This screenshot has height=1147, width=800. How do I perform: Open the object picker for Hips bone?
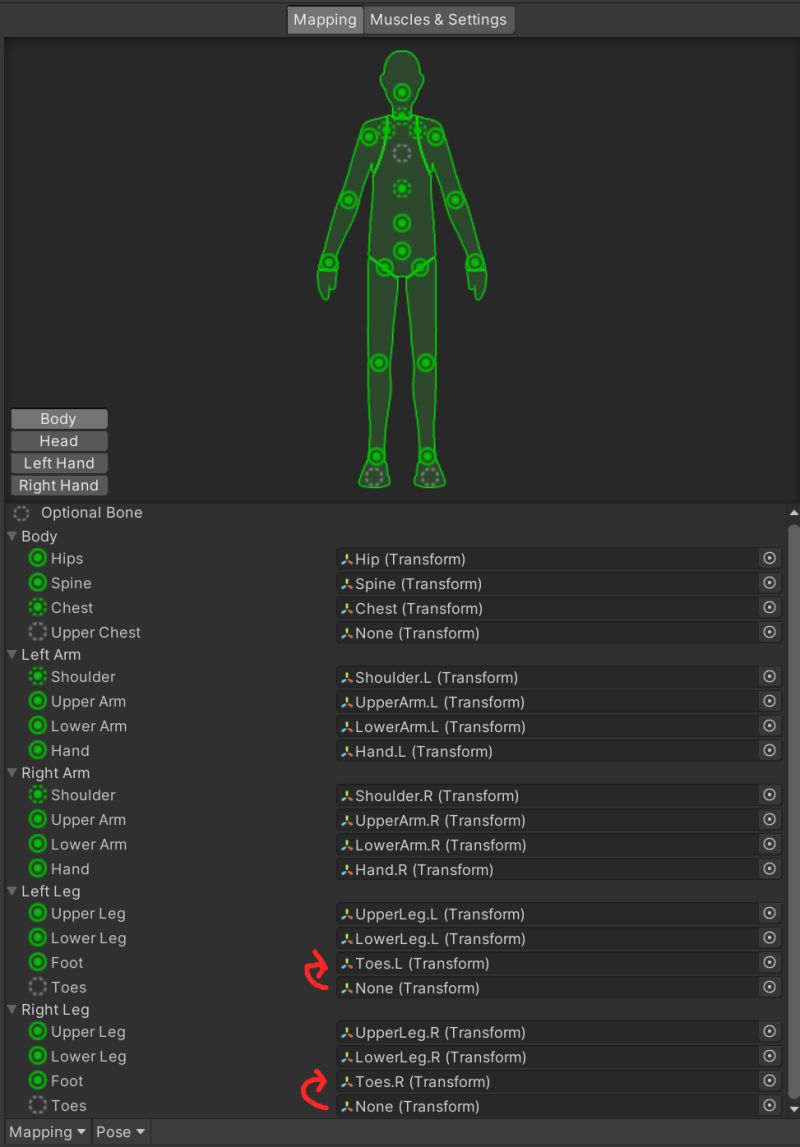(x=769, y=558)
